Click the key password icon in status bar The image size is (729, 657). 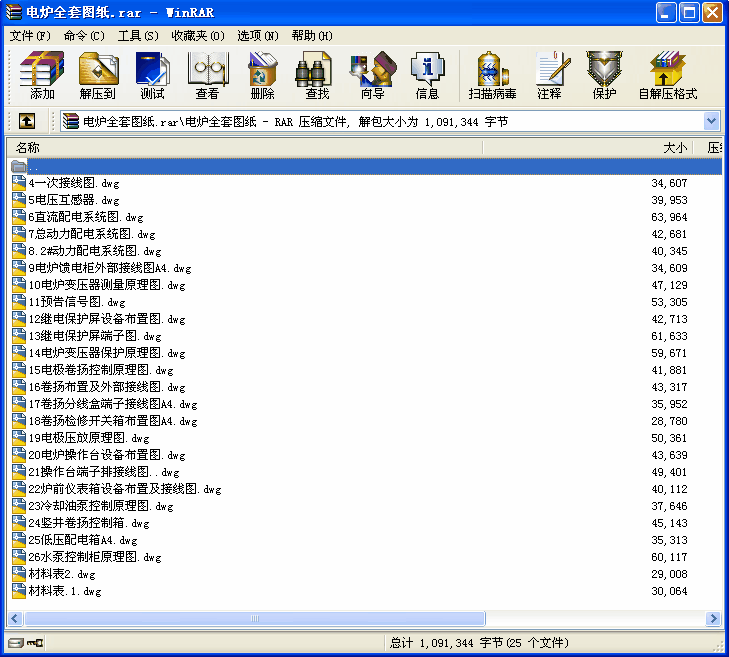[35, 643]
